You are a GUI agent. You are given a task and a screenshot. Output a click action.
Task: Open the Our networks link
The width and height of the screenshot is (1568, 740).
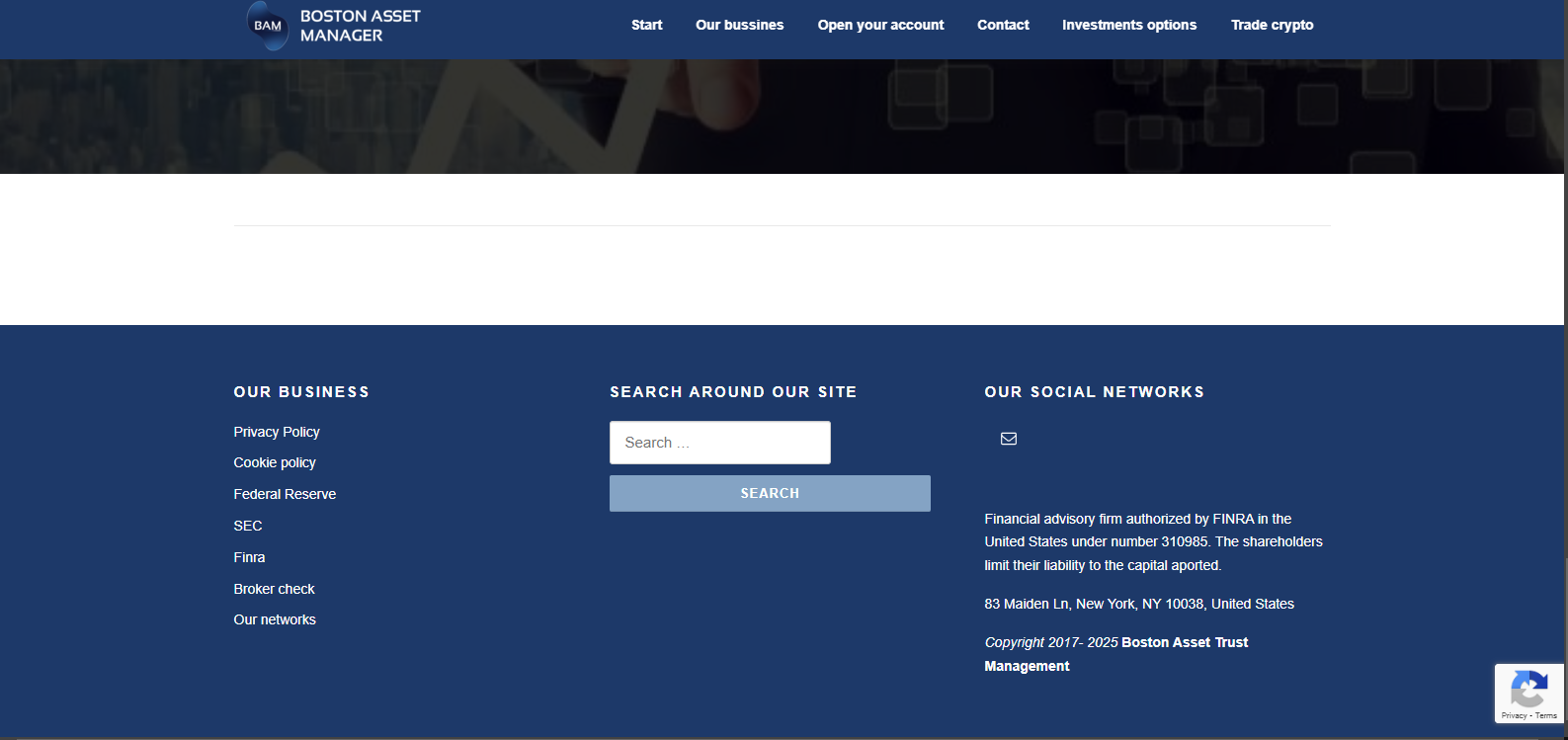tap(275, 619)
